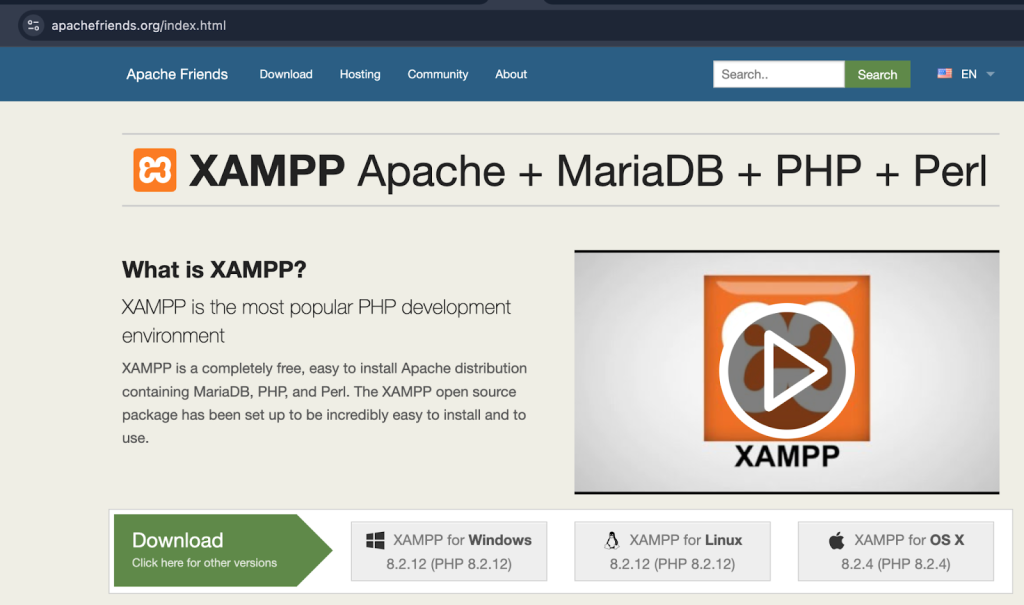
Task: Click the XAMPP Apache + MariaDB page title
Action: tap(588, 171)
